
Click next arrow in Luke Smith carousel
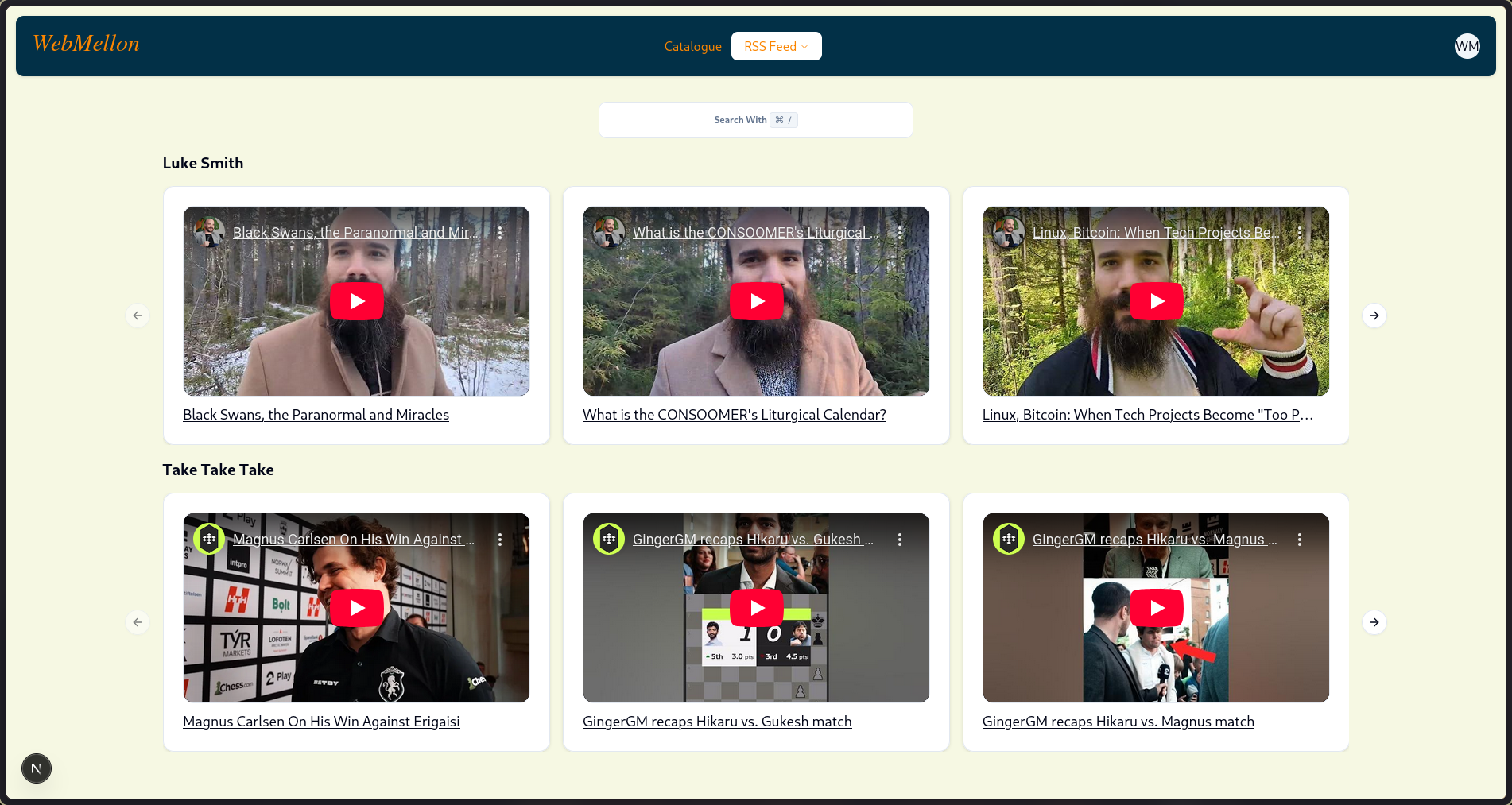pyautogui.click(x=1374, y=315)
